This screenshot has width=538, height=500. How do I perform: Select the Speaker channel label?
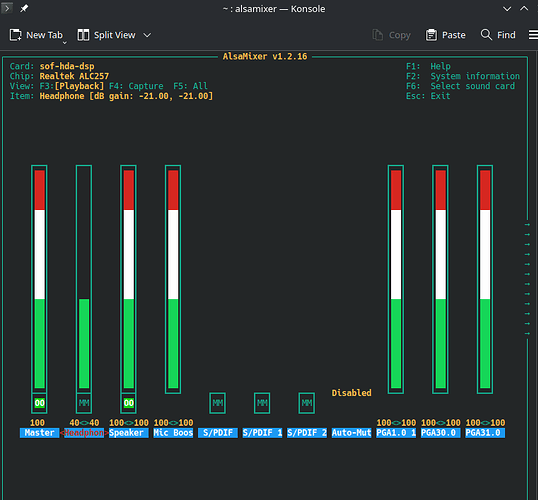coord(129,433)
